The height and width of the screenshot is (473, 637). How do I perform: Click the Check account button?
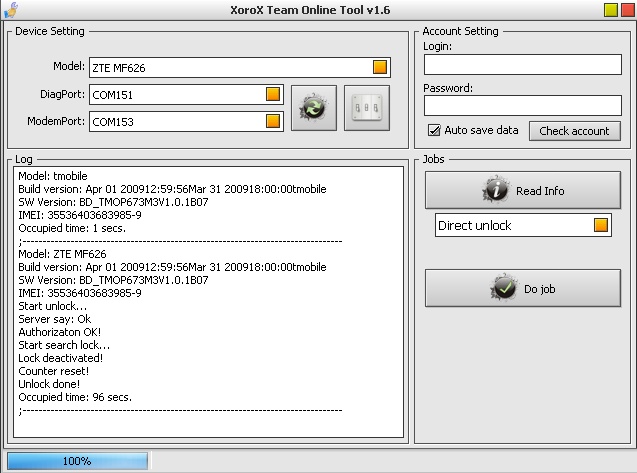point(574,131)
